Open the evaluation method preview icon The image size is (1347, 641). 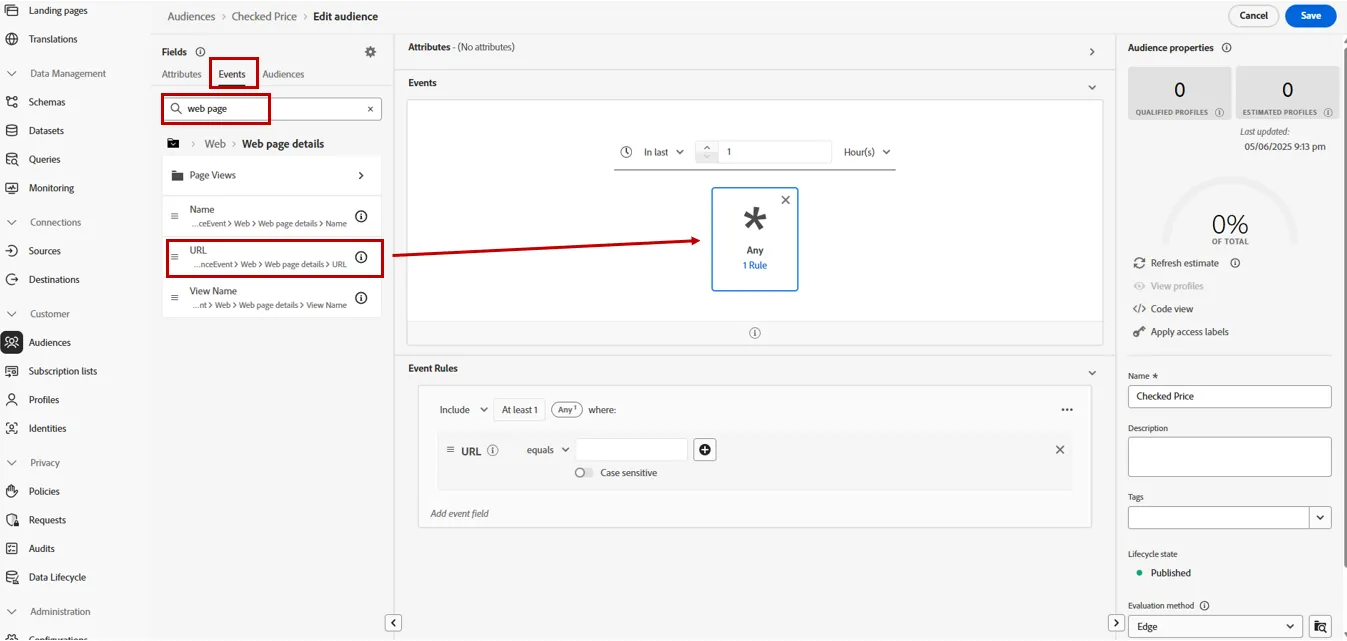click(x=1321, y=627)
